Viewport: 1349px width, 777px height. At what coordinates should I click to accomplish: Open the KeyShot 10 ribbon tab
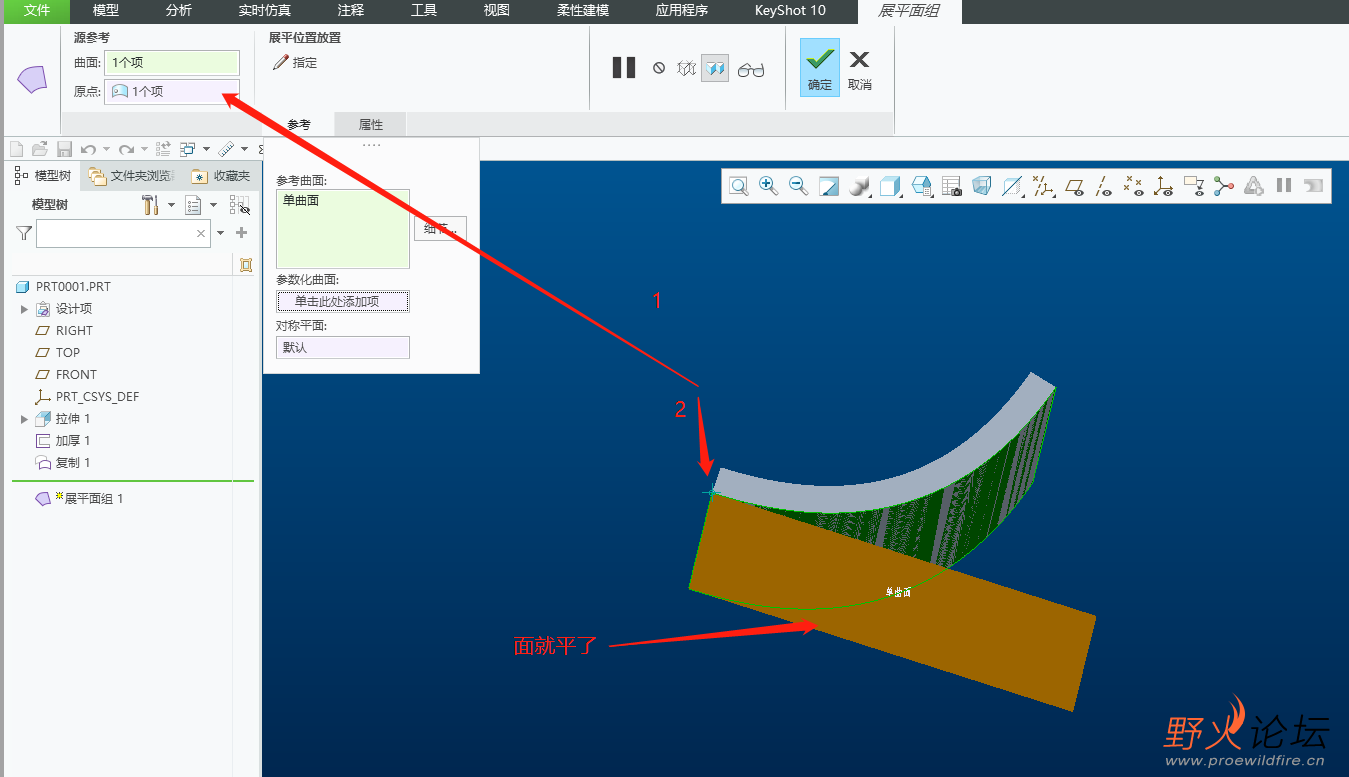[790, 11]
